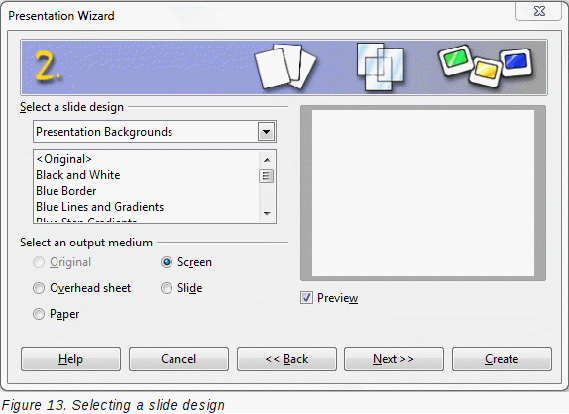This screenshot has height=414, width=569.
Task: Click the white paper sheets banner icon
Action: pos(285,67)
